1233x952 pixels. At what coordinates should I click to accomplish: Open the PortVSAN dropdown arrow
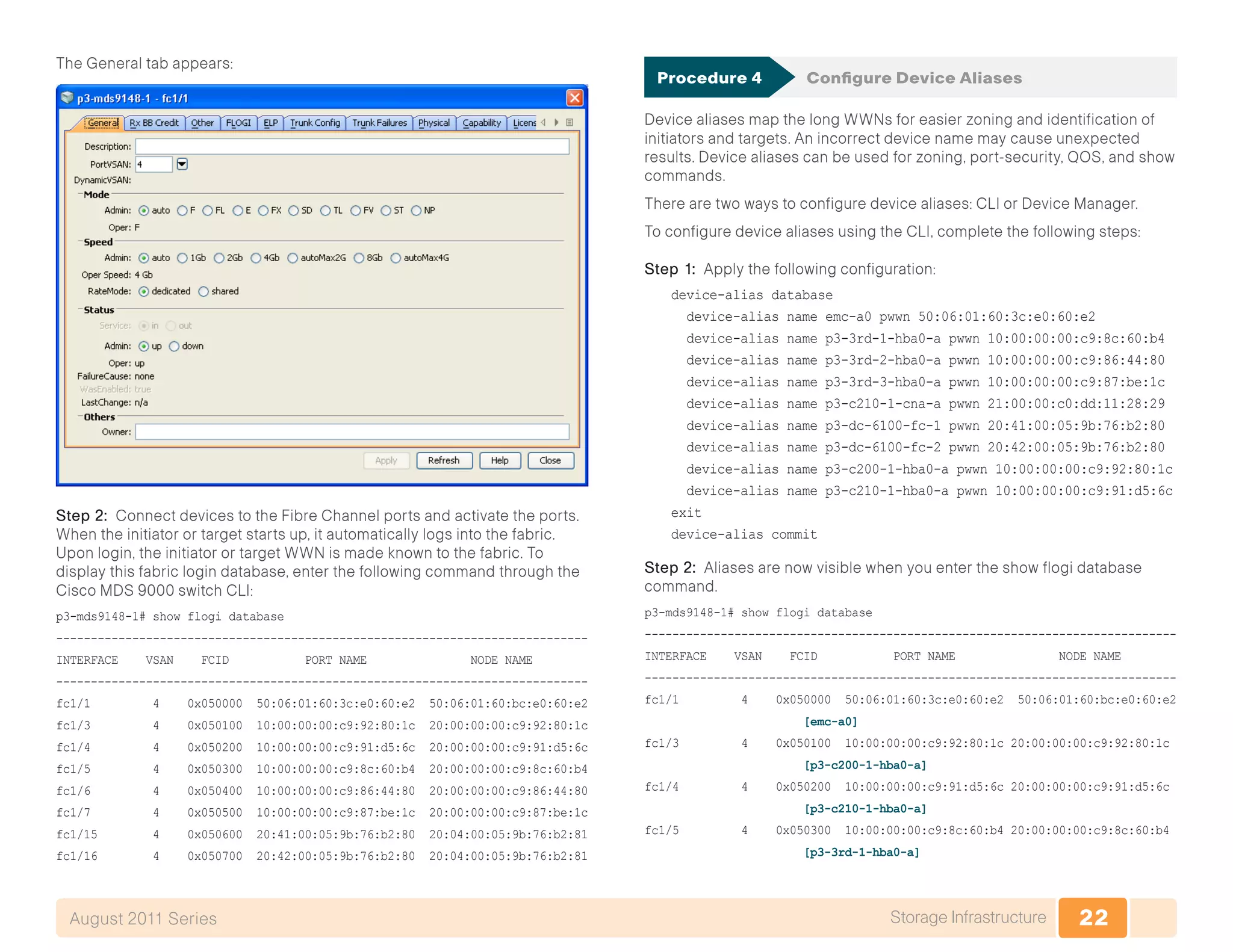pos(182,164)
